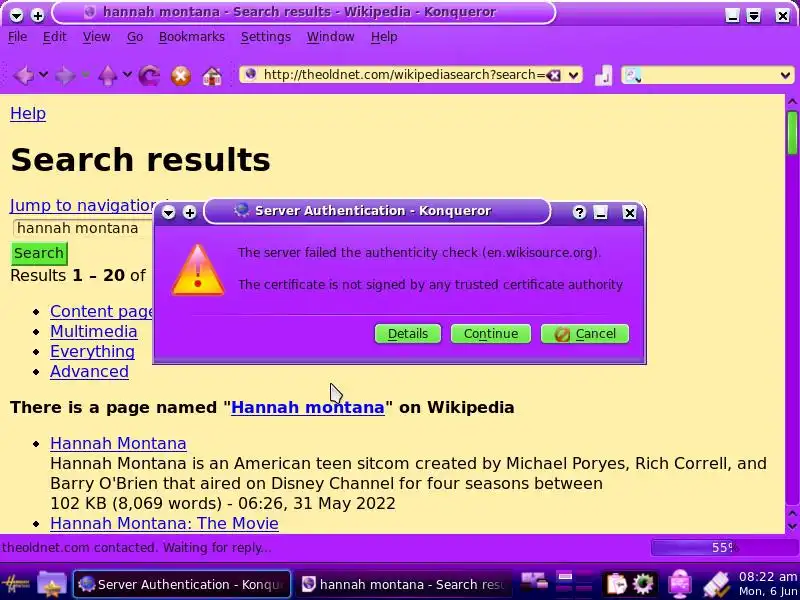Click the plus button on dialog title bar
Viewport: 800px width, 600px height.
(190, 212)
